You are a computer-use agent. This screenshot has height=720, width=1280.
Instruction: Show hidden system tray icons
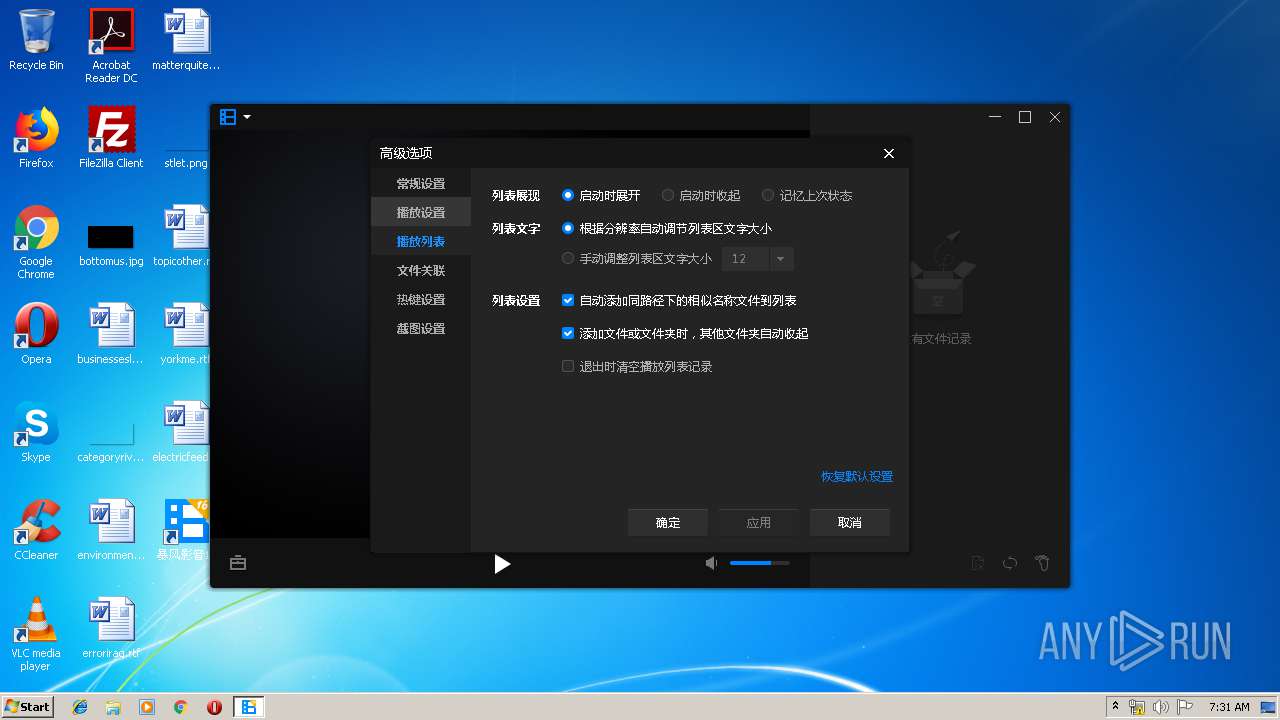tap(1115, 706)
